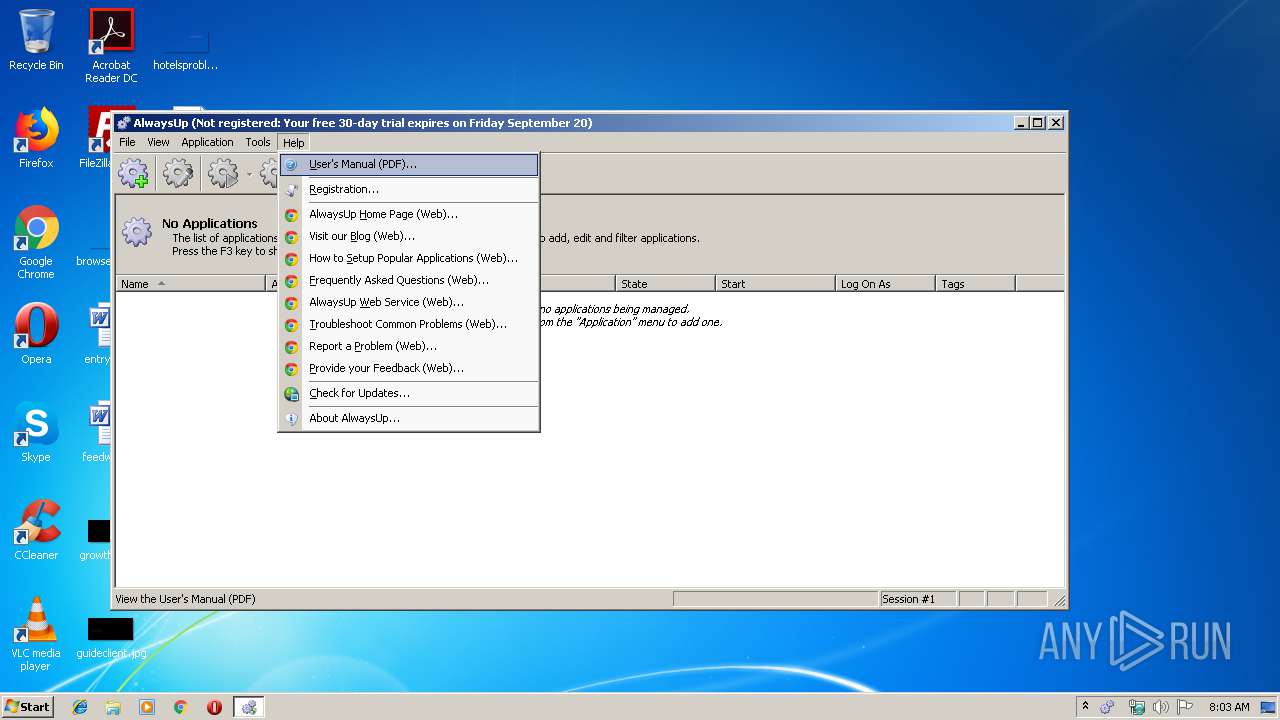
Task: Choose Visit our Blog (Web)
Action: click(x=409, y=236)
